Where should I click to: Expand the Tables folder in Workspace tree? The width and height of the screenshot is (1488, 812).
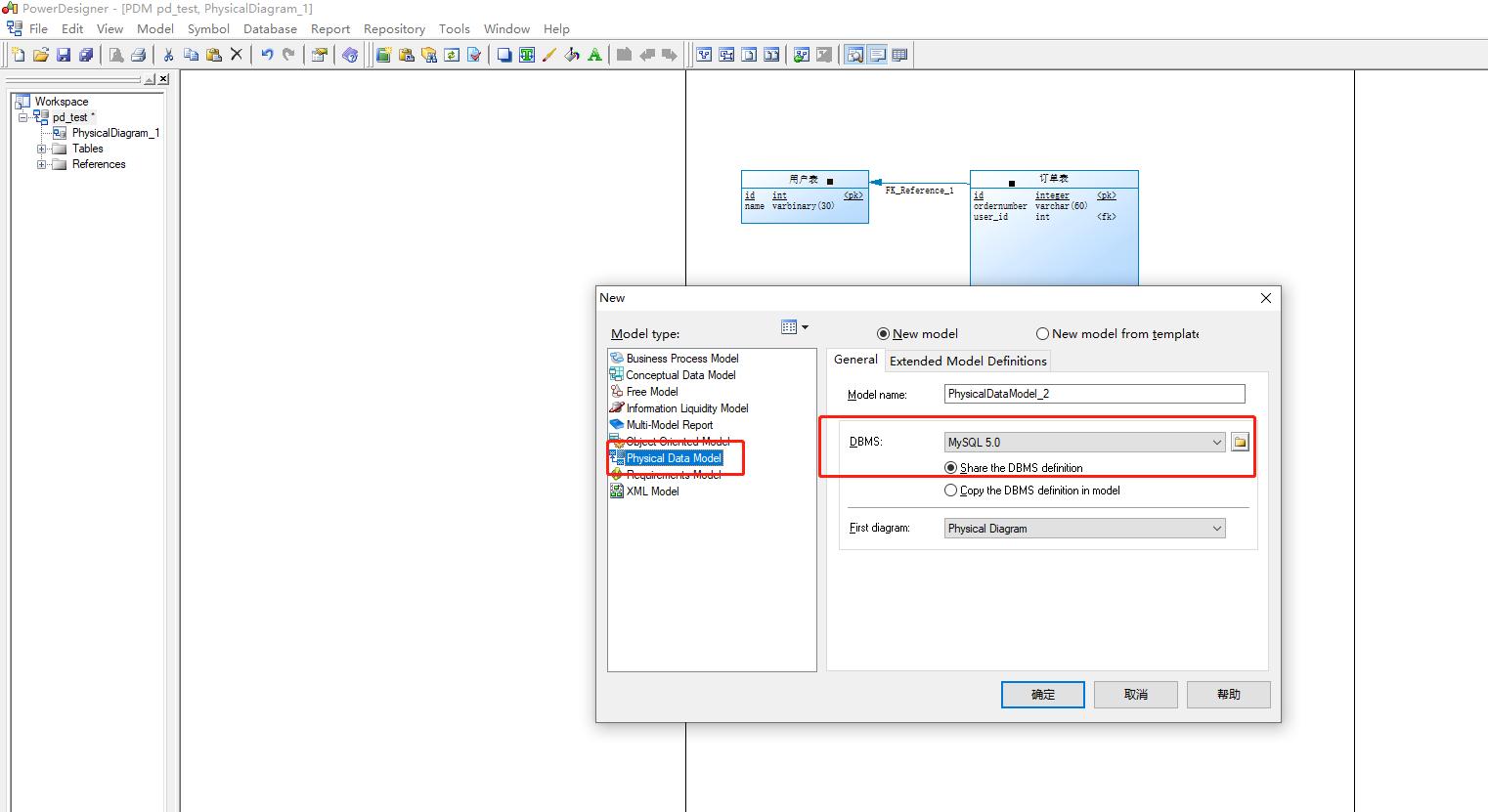[x=42, y=149]
